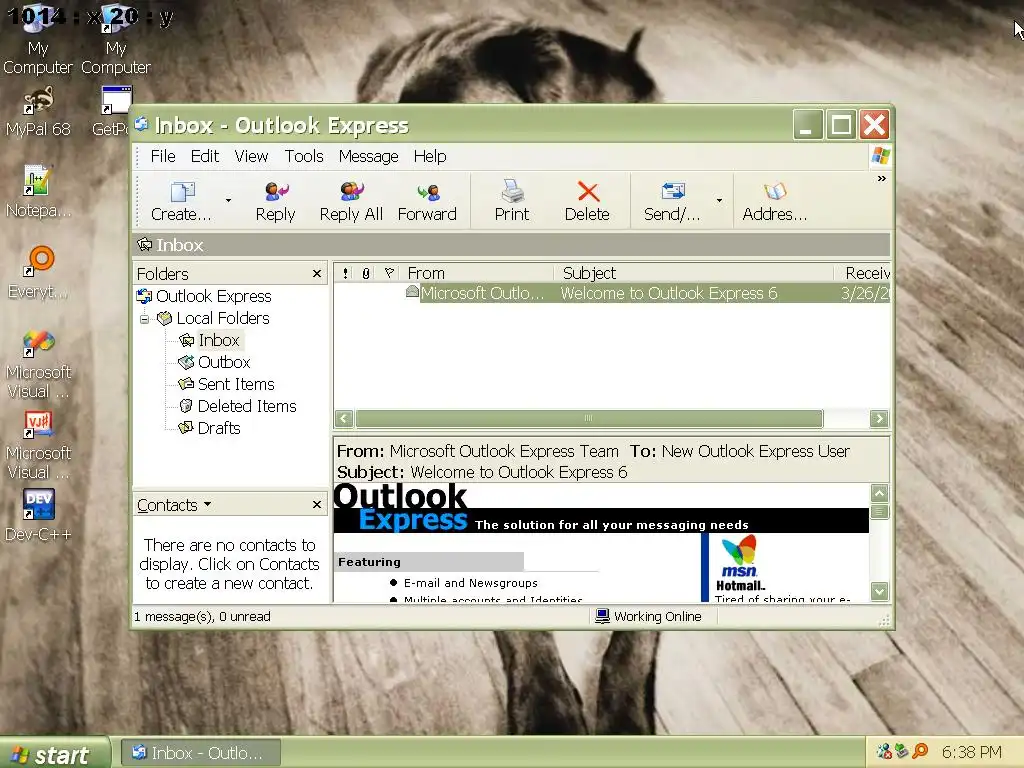
Task: Show more toolbar buttons chevron
Action: (x=882, y=178)
